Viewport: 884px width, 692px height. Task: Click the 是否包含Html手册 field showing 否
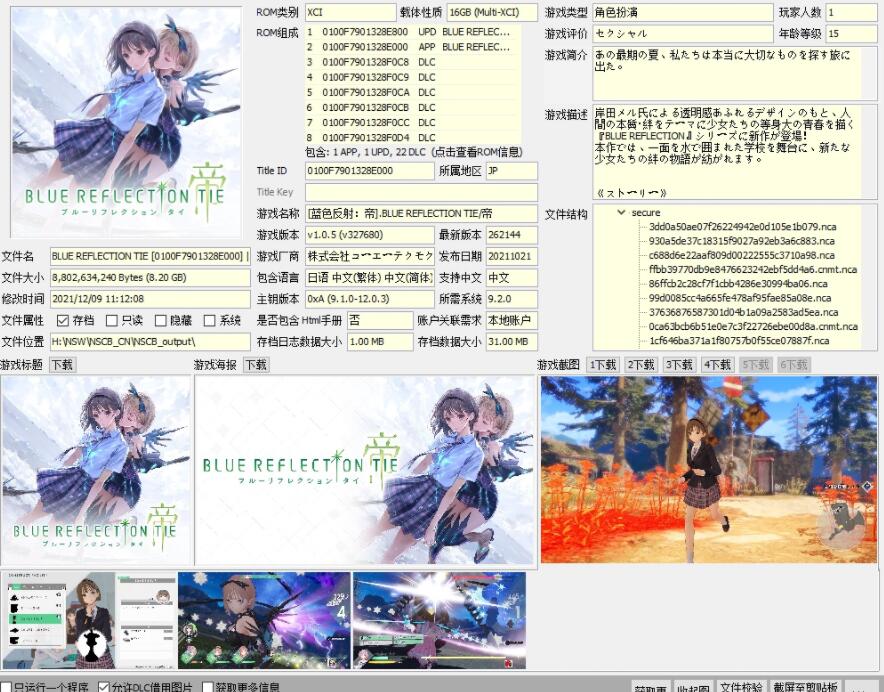[x=380, y=320]
